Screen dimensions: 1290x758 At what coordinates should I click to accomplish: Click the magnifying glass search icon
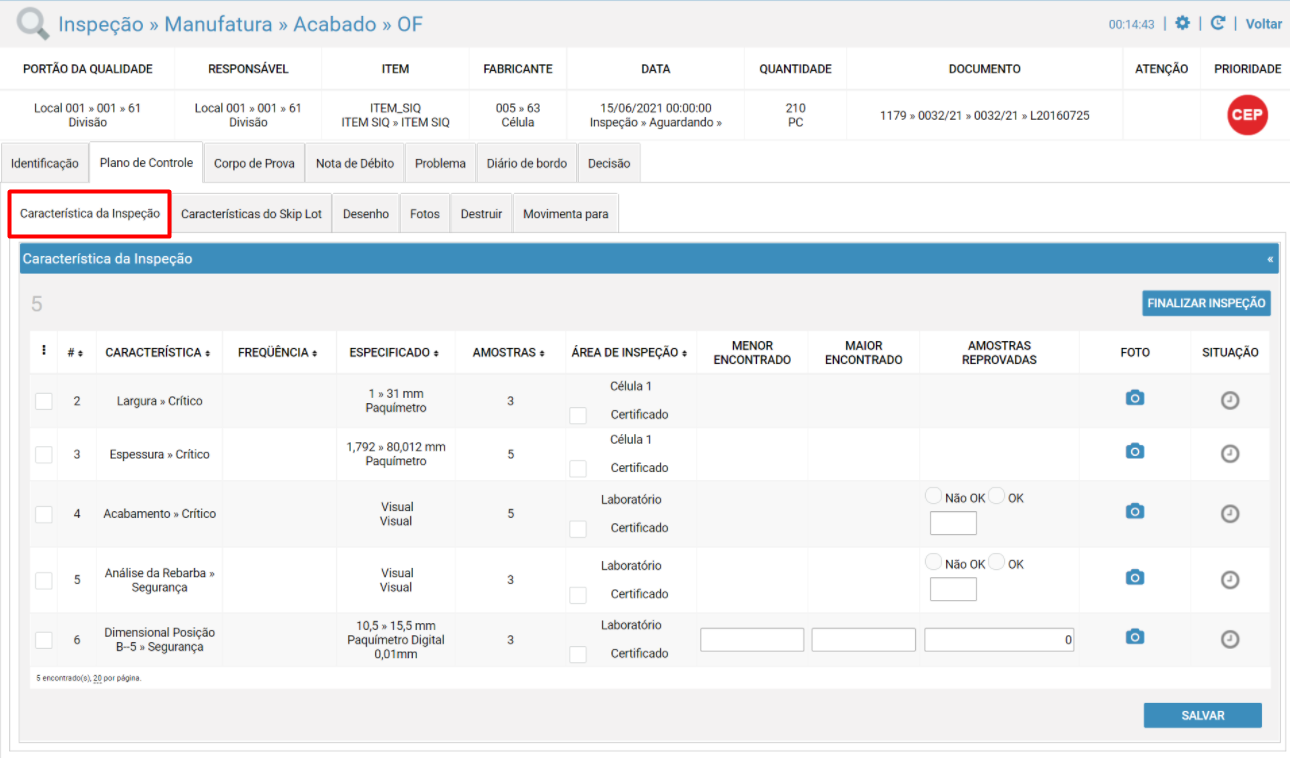point(33,23)
